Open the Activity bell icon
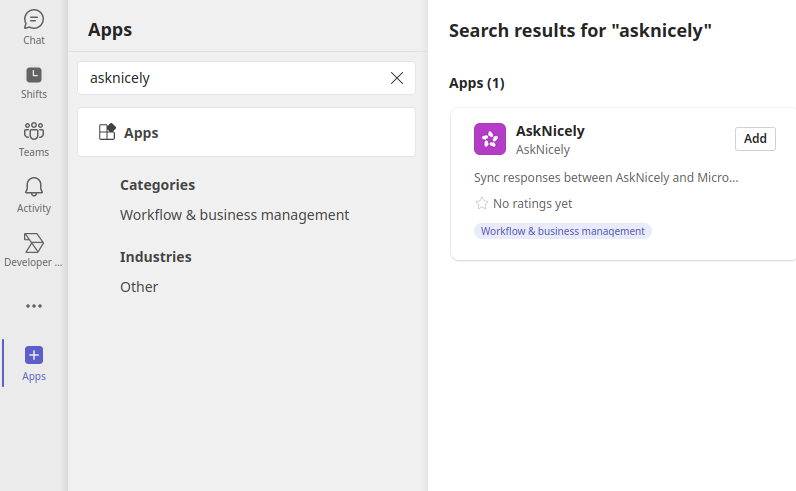This screenshot has width=796, height=491. 34,187
